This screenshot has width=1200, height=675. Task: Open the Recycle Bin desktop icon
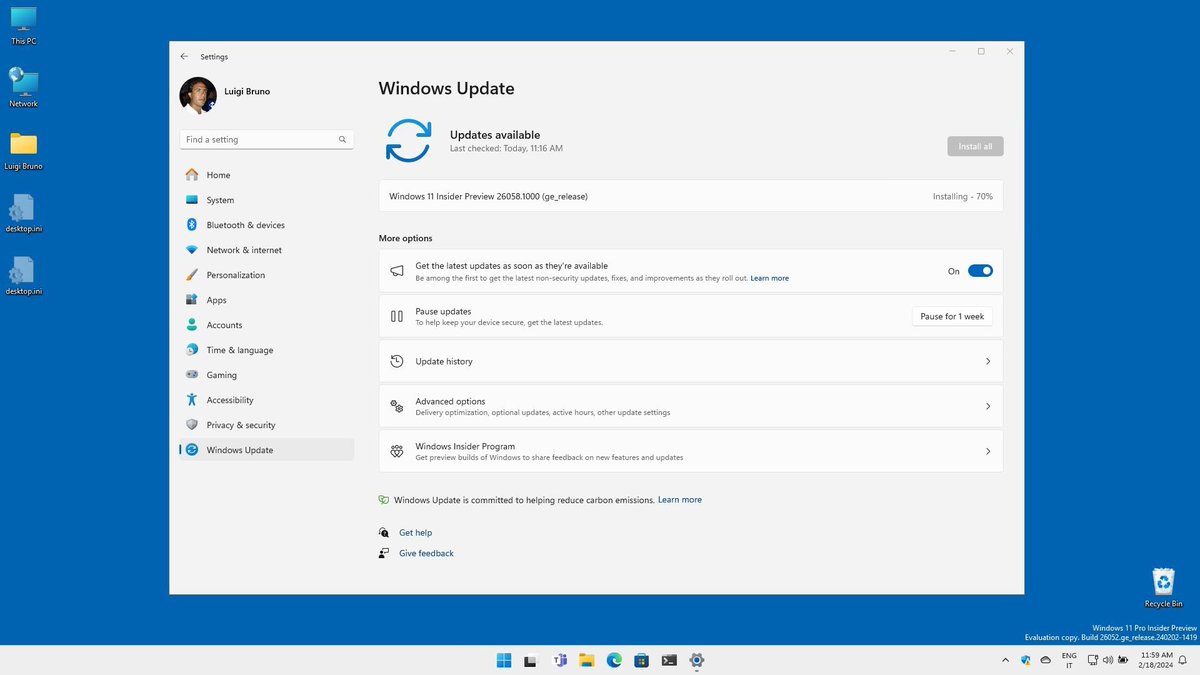tap(1164, 588)
